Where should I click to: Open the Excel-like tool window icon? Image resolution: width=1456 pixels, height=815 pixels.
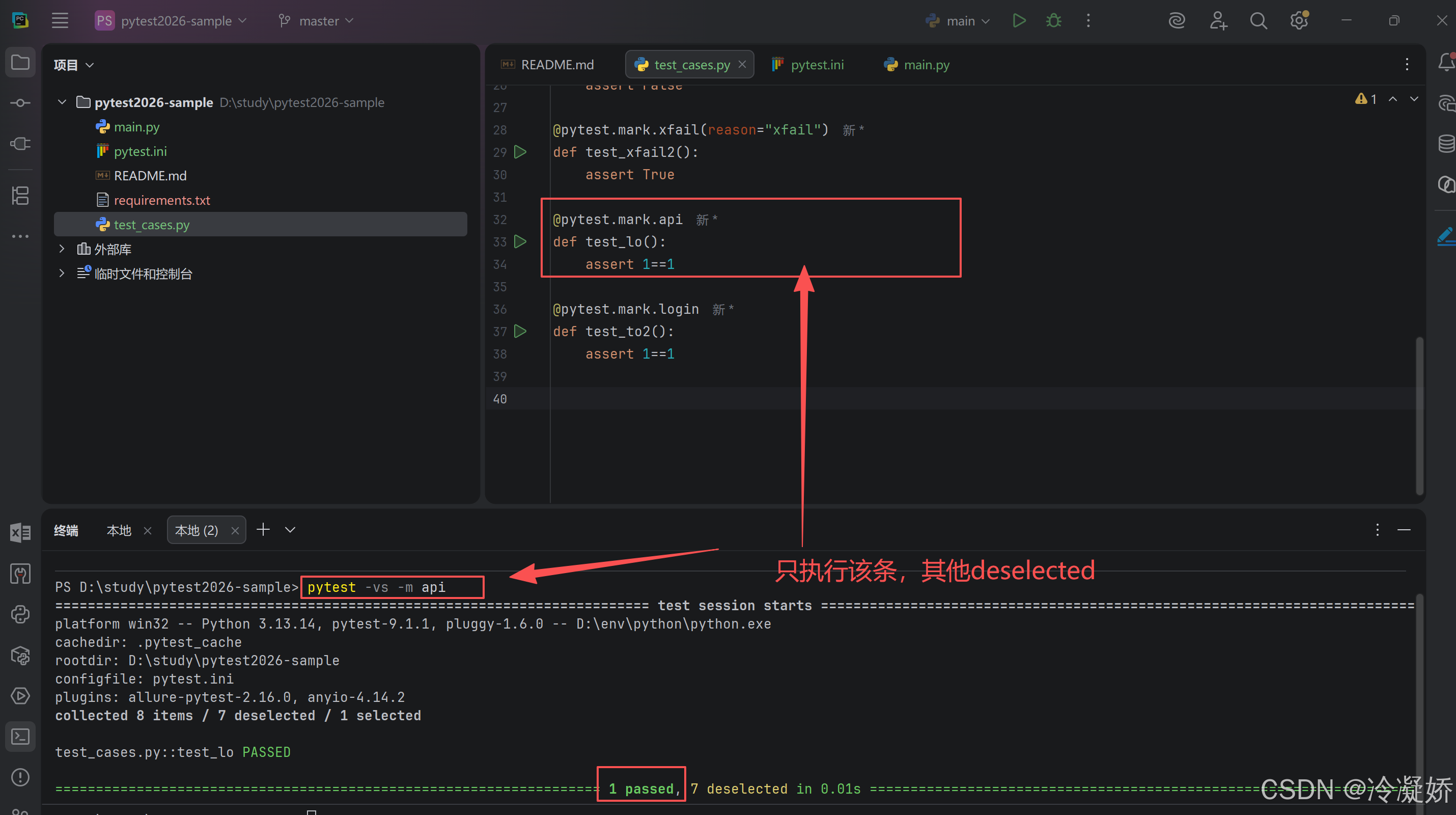(20, 533)
